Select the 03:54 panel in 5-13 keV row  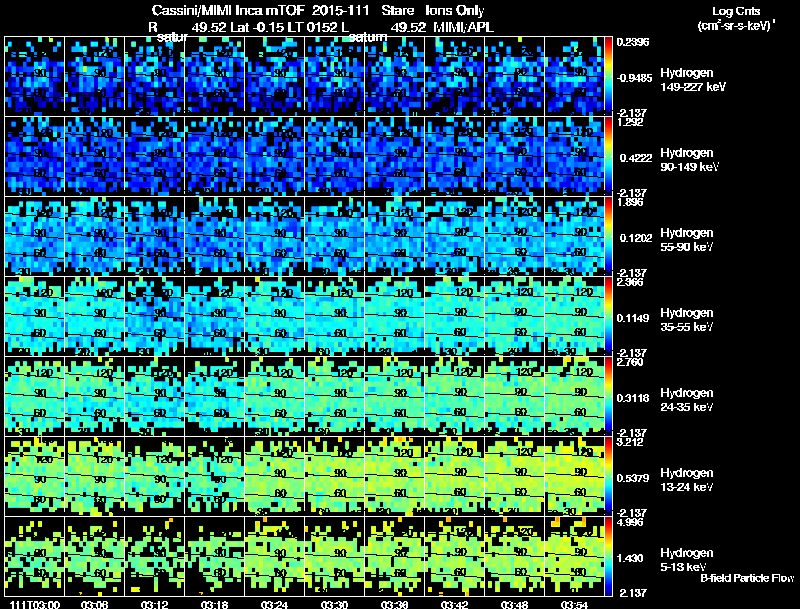point(574,556)
